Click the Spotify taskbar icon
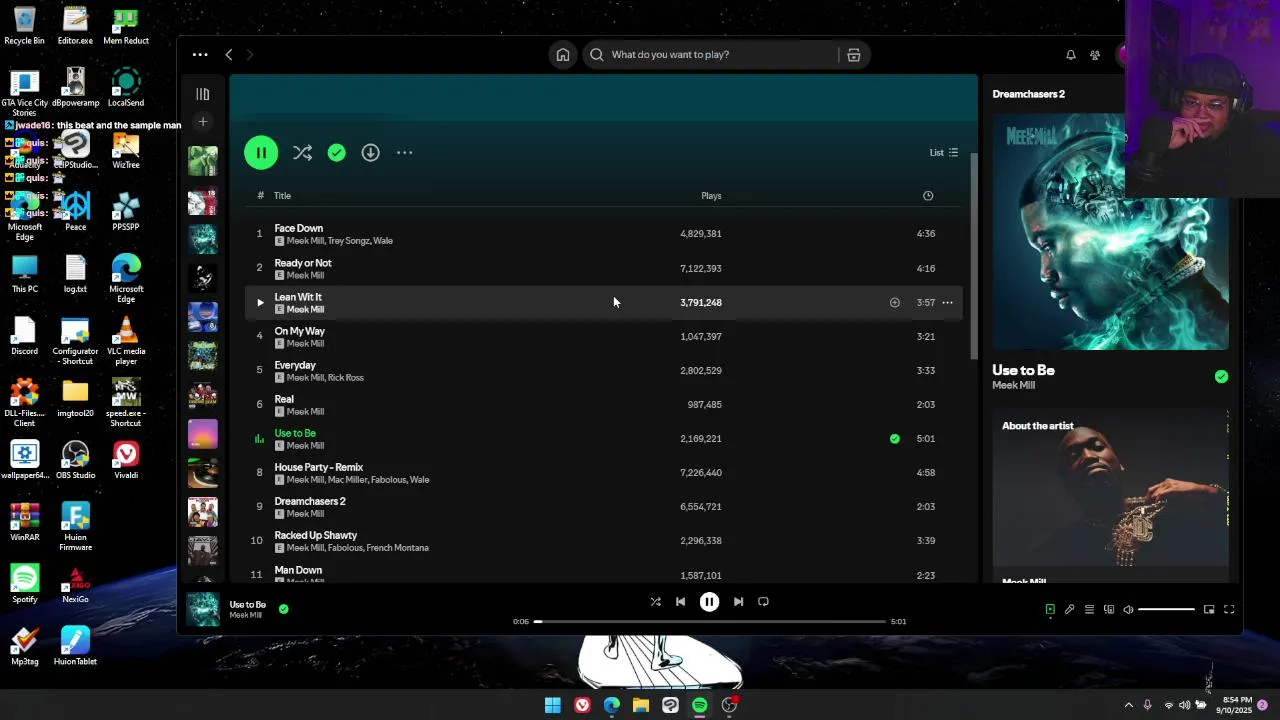 [700, 705]
